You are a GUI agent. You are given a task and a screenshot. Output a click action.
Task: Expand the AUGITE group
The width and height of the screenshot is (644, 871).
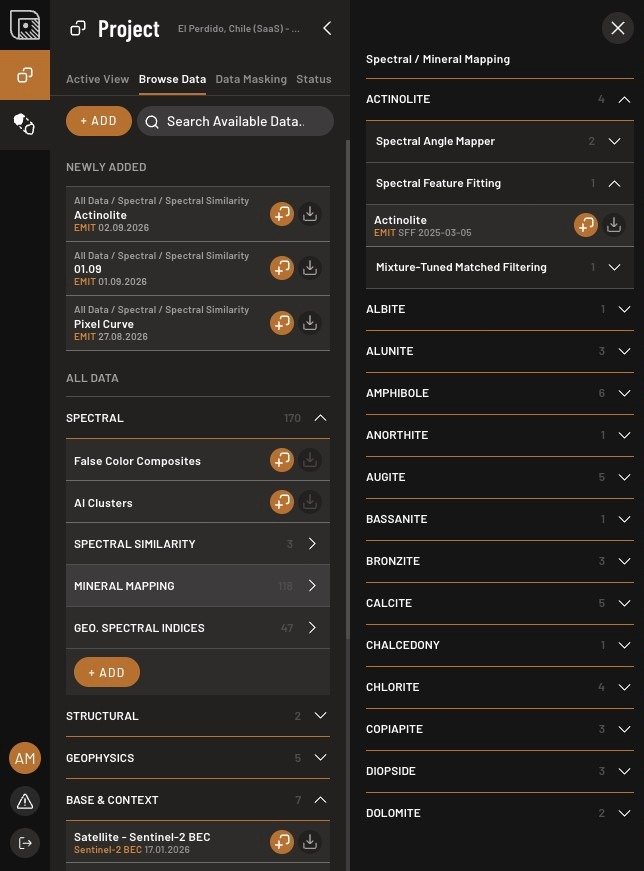tap(500, 477)
